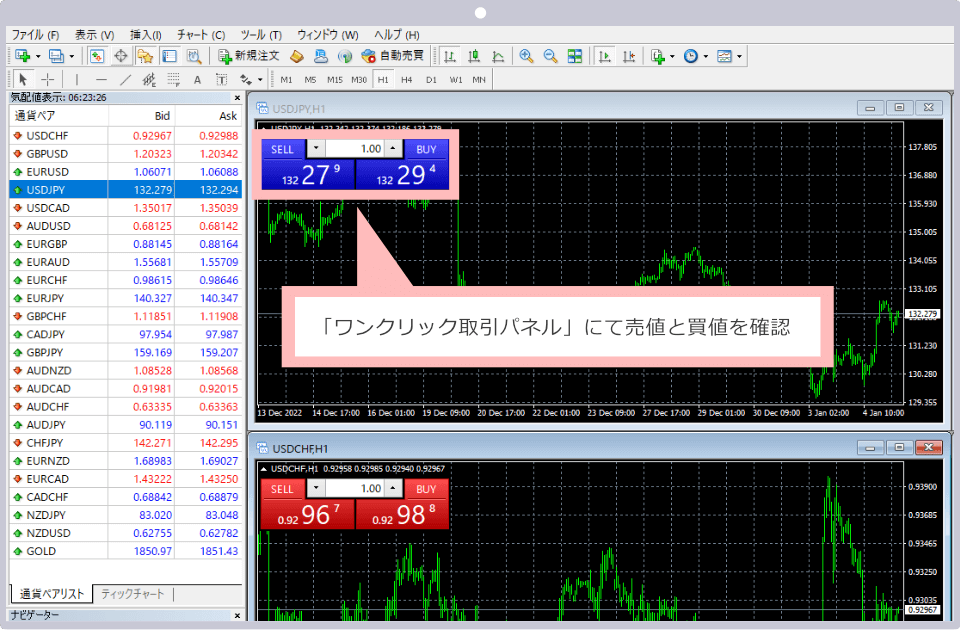This screenshot has width=960, height=630.
Task: Open the チャート (C) menu
Action: point(201,34)
